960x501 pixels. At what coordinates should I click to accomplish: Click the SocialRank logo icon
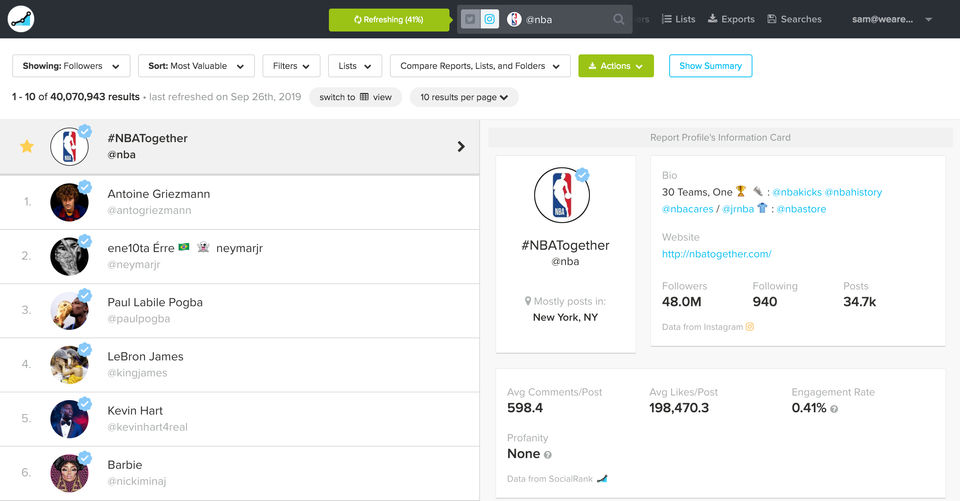[x=21, y=19]
